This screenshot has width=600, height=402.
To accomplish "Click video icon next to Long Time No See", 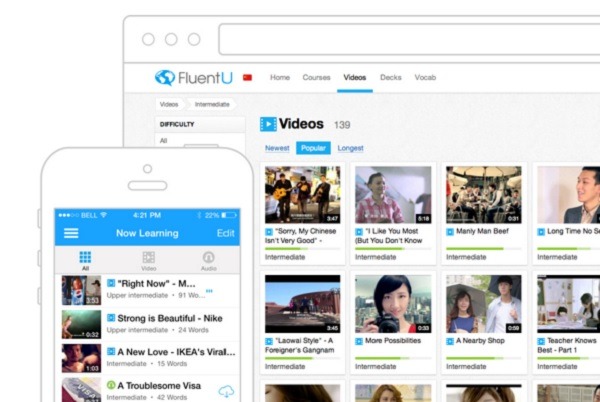I will 541,232.
